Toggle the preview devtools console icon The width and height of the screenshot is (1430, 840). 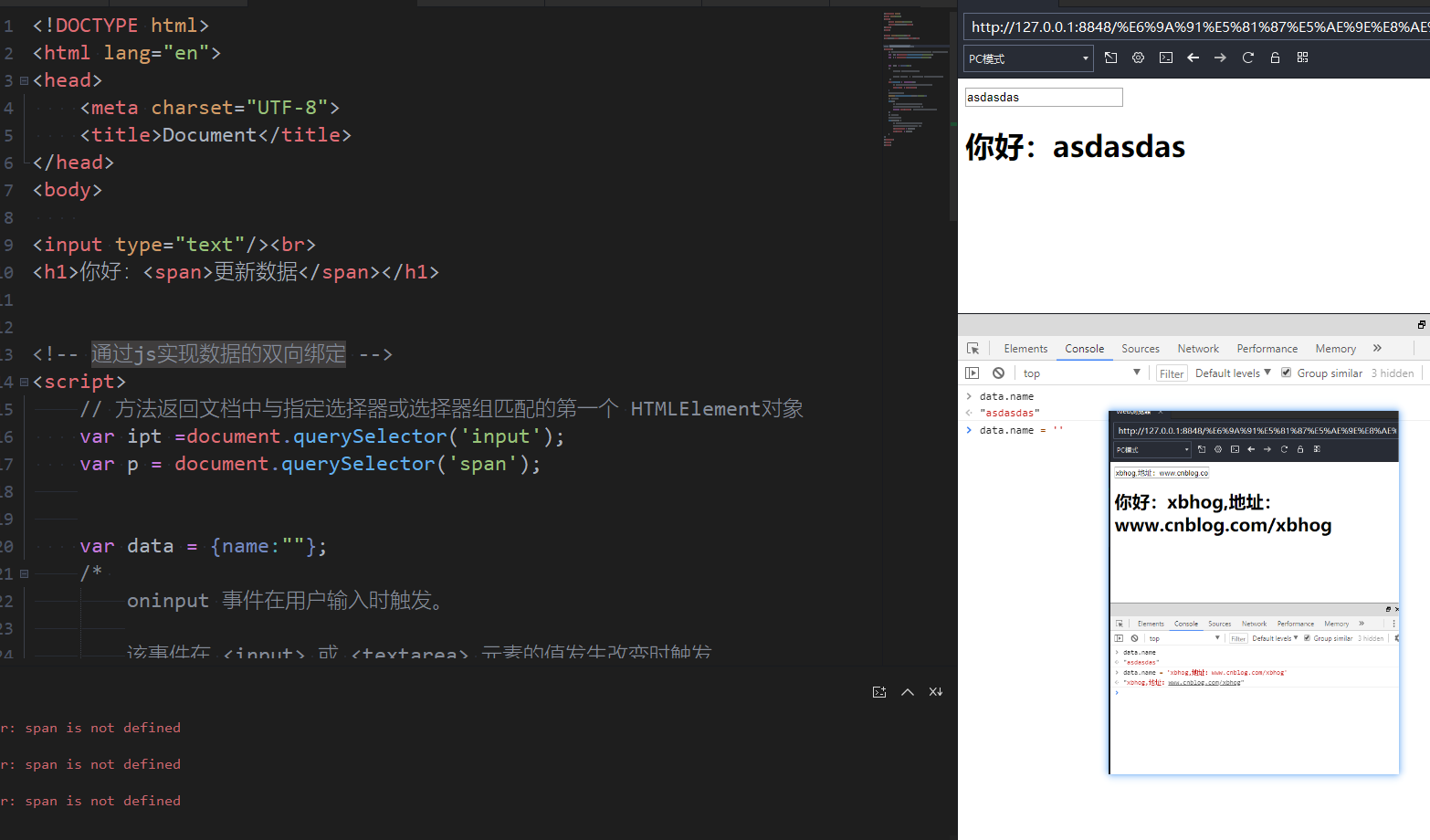[x=1166, y=58]
